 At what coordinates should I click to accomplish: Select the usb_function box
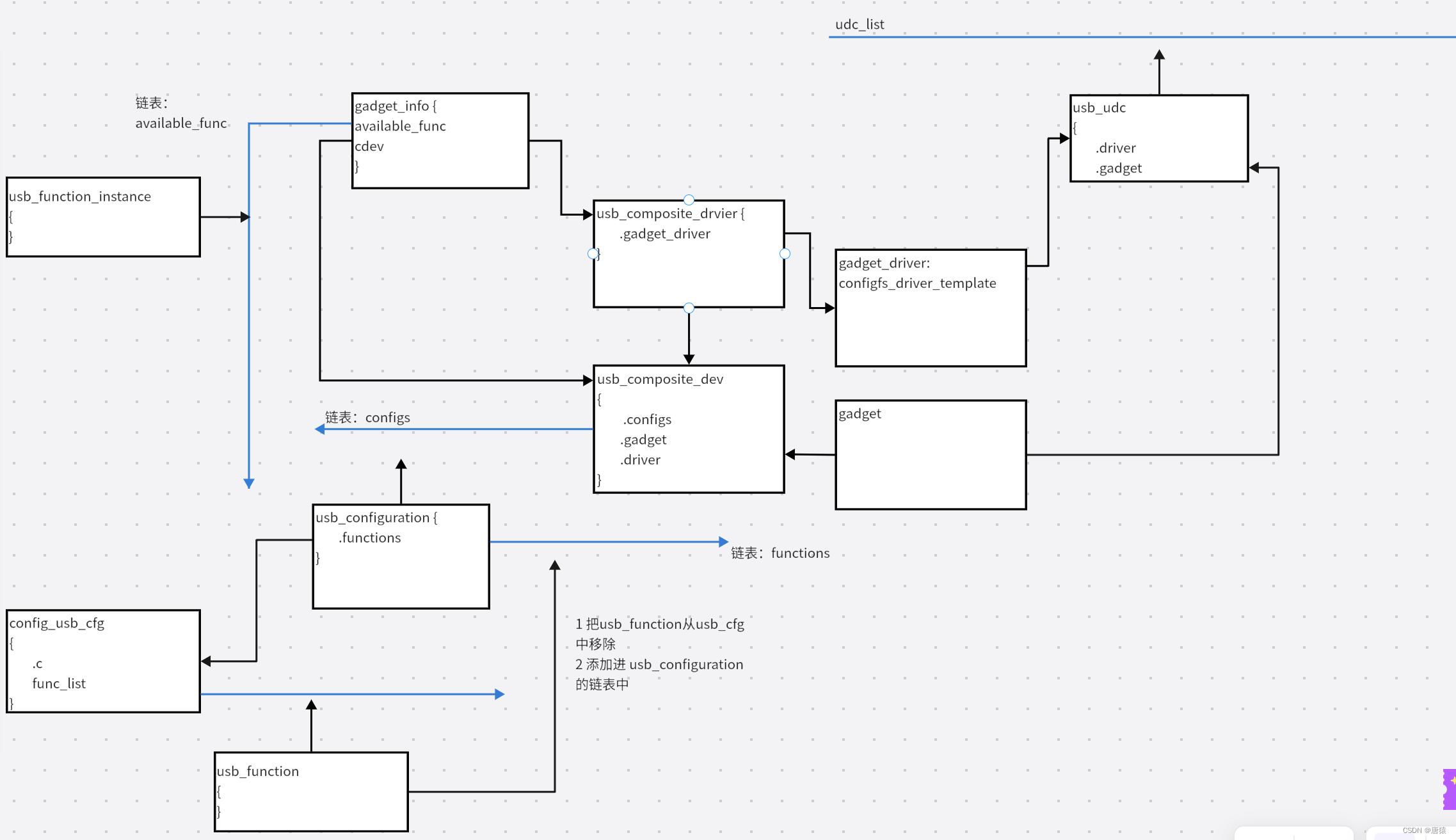311,792
